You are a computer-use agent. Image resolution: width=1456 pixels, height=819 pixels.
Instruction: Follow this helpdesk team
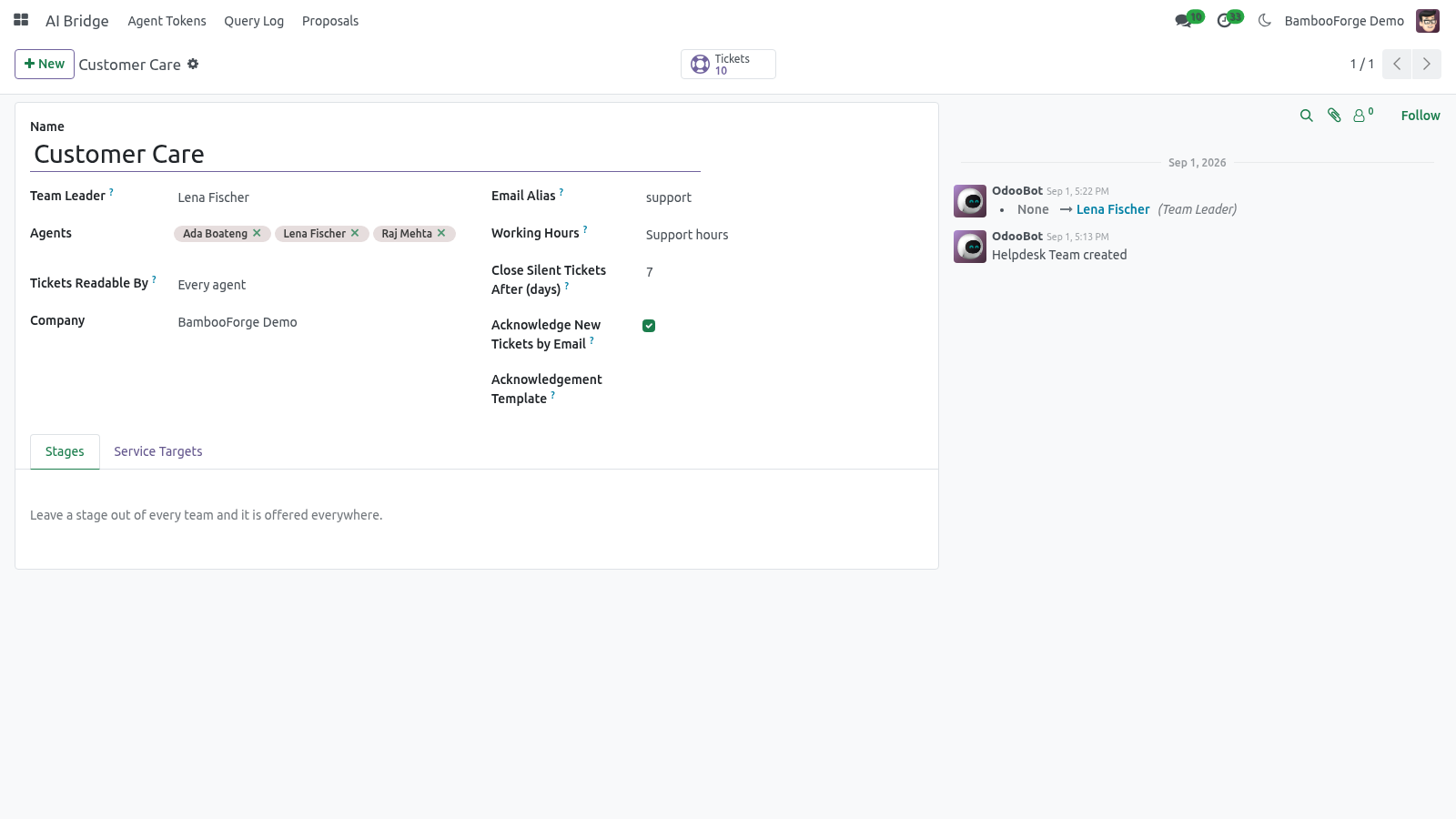pos(1421,116)
